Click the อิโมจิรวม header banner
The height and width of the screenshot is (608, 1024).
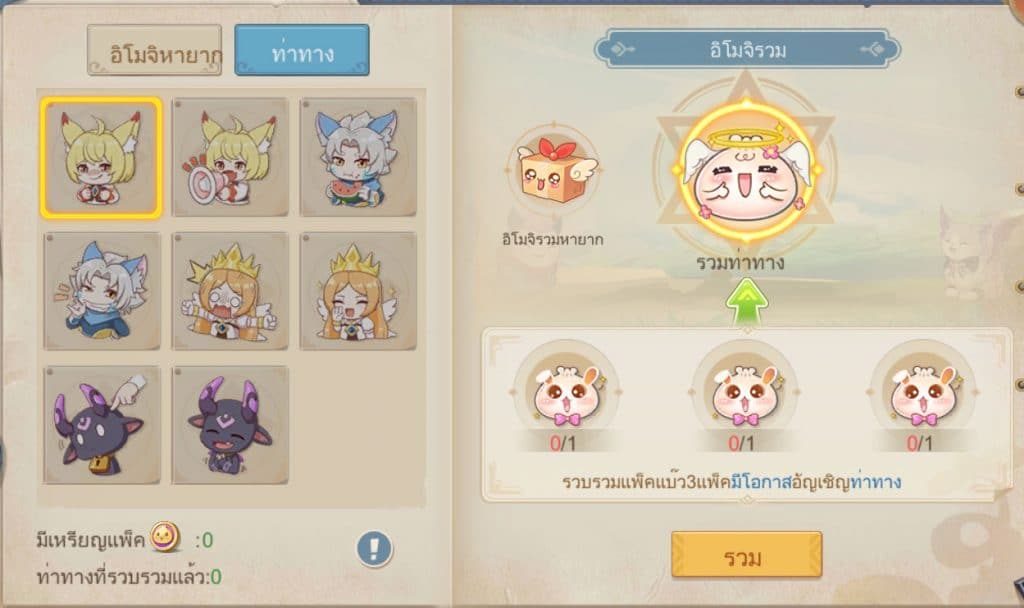(748, 49)
